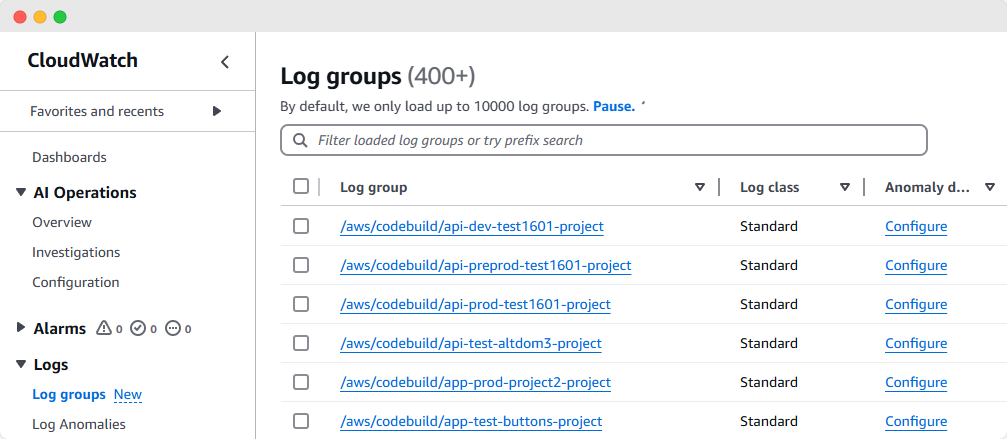The height and width of the screenshot is (439, 1007).
Task: Check the api-prod-test1601-project row checkbox
Action: tap(301, 304)
